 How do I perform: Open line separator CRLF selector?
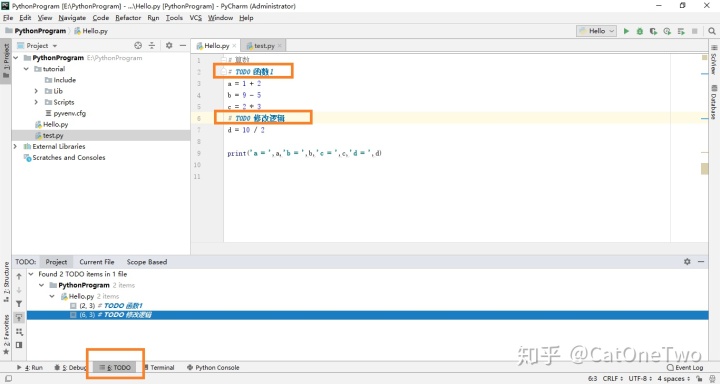(613, 379)
